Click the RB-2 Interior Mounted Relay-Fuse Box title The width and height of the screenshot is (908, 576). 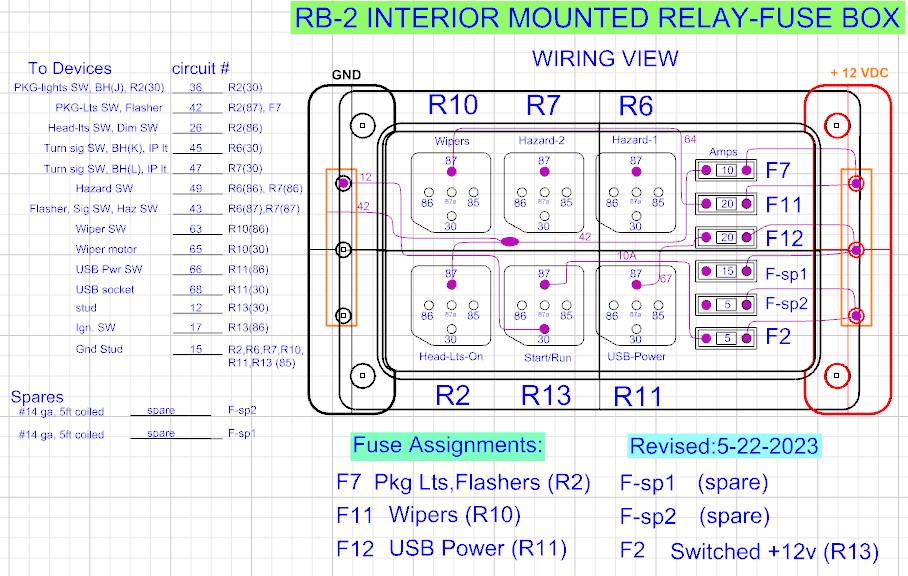[x=597, y=18]
